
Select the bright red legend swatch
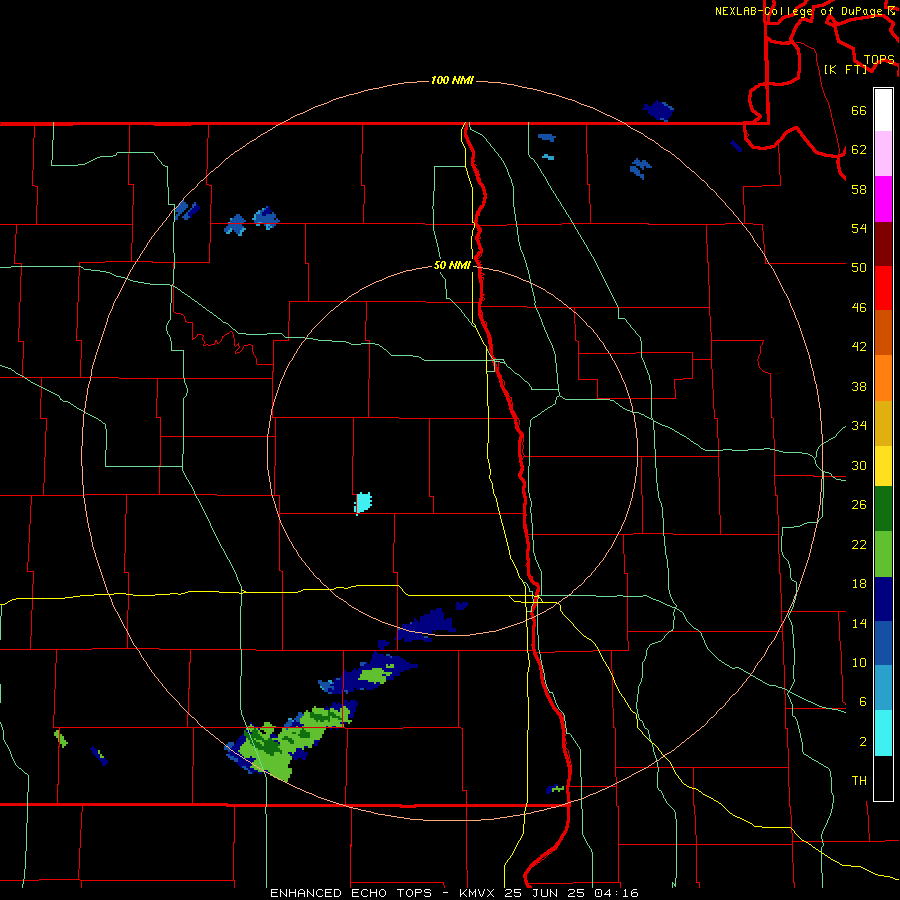(883, 288)
